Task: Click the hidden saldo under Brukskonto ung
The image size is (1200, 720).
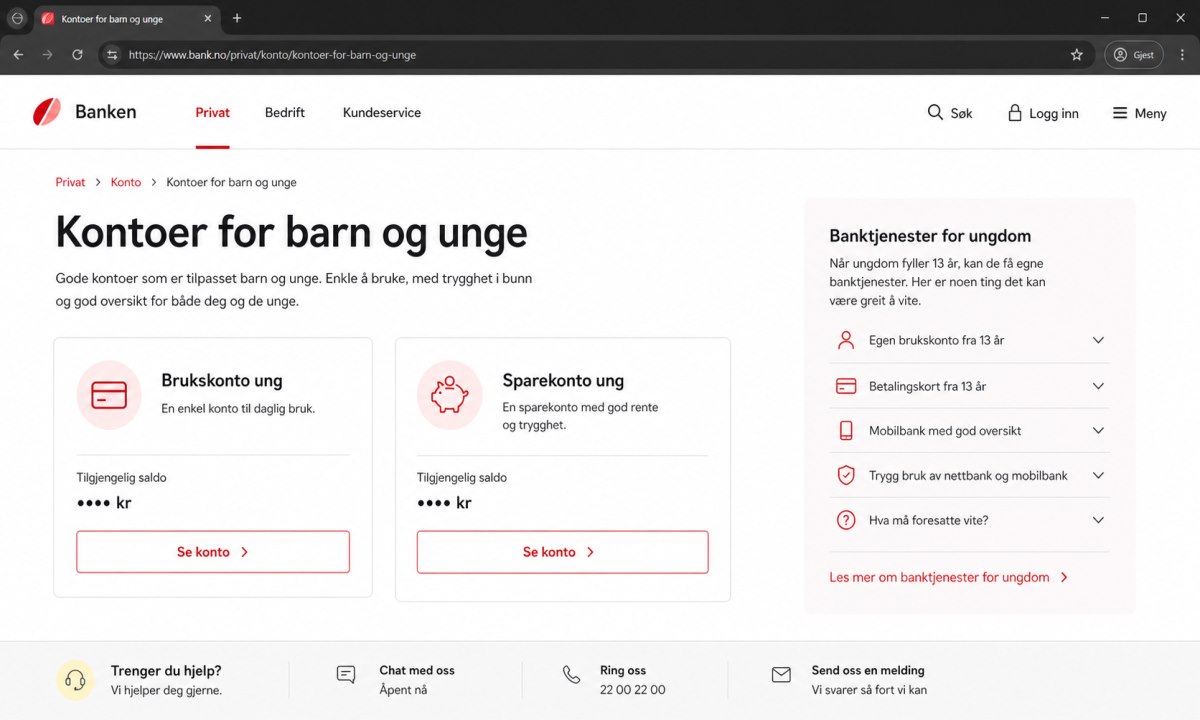Action: coord(104,503)
